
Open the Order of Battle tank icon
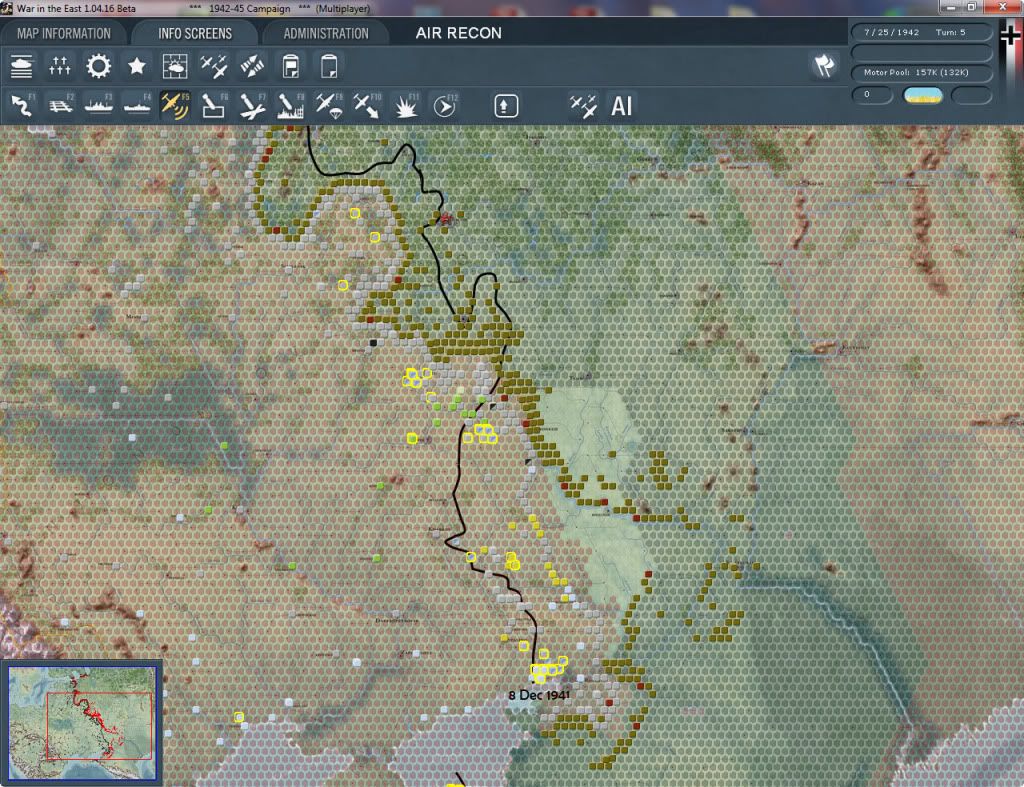[22, 67]
